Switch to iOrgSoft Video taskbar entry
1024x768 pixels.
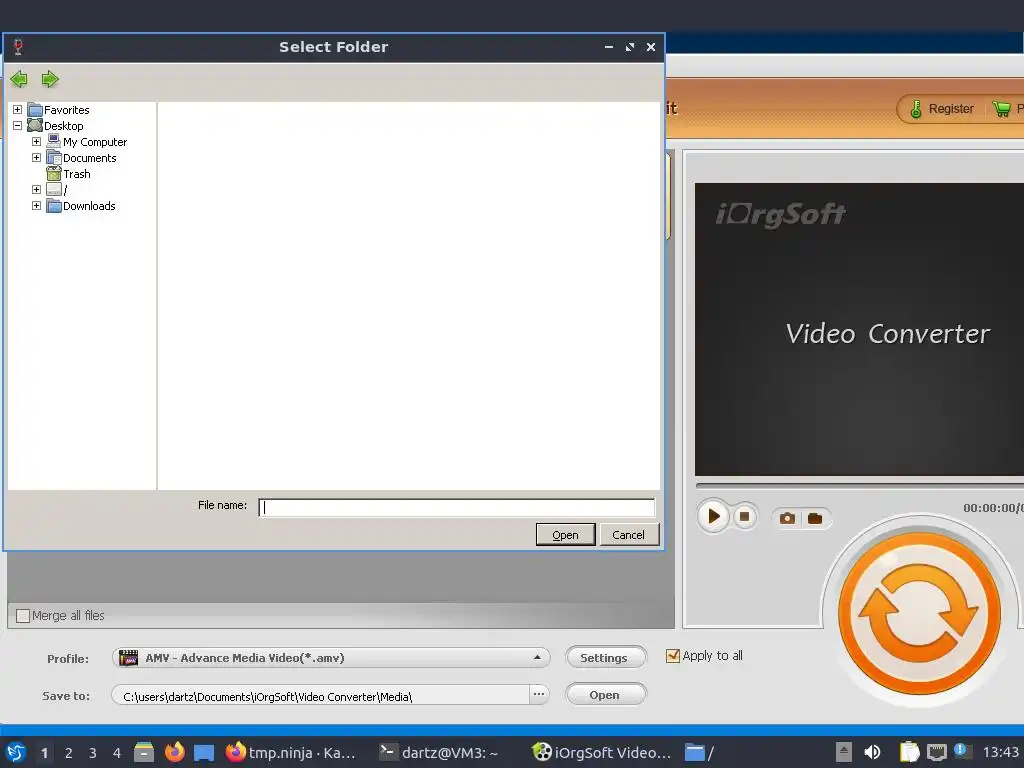coord(601,752)
